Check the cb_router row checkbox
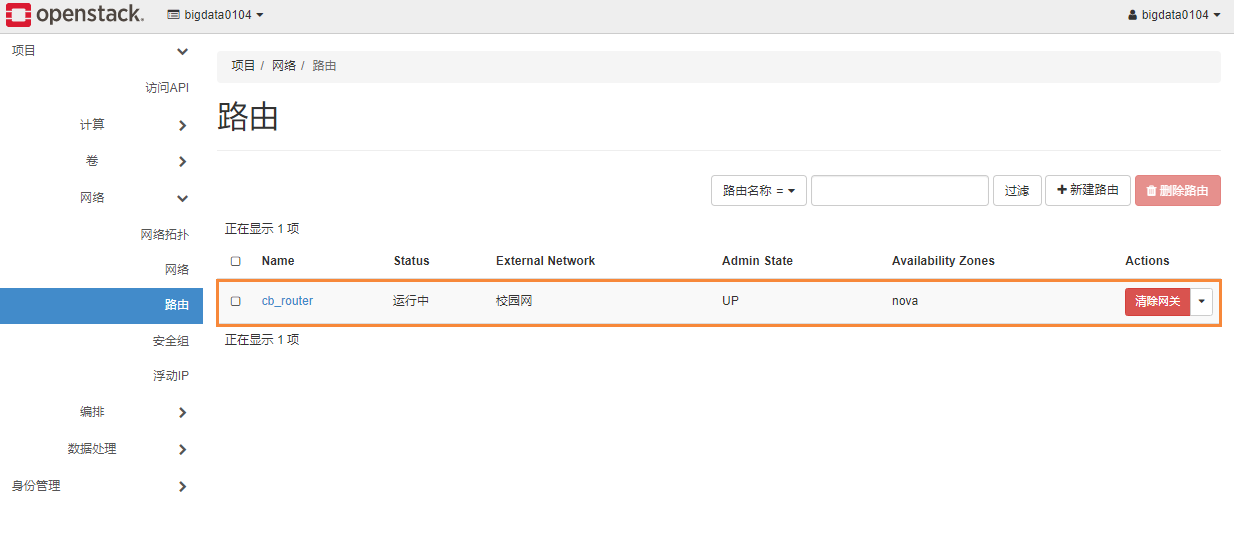The image size is (1234, 538). point(236,301)
